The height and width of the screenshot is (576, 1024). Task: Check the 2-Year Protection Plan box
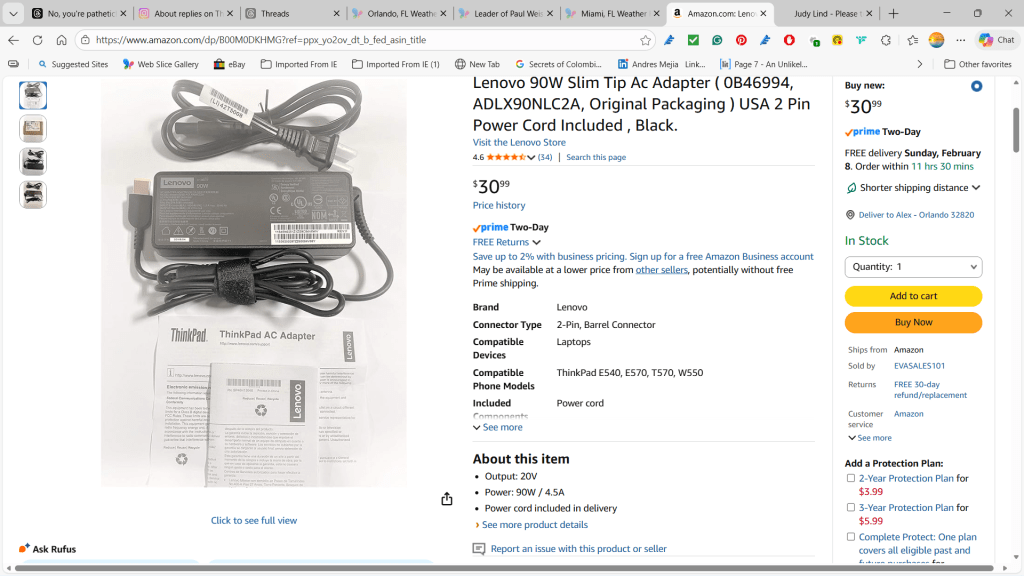(850, 478)
